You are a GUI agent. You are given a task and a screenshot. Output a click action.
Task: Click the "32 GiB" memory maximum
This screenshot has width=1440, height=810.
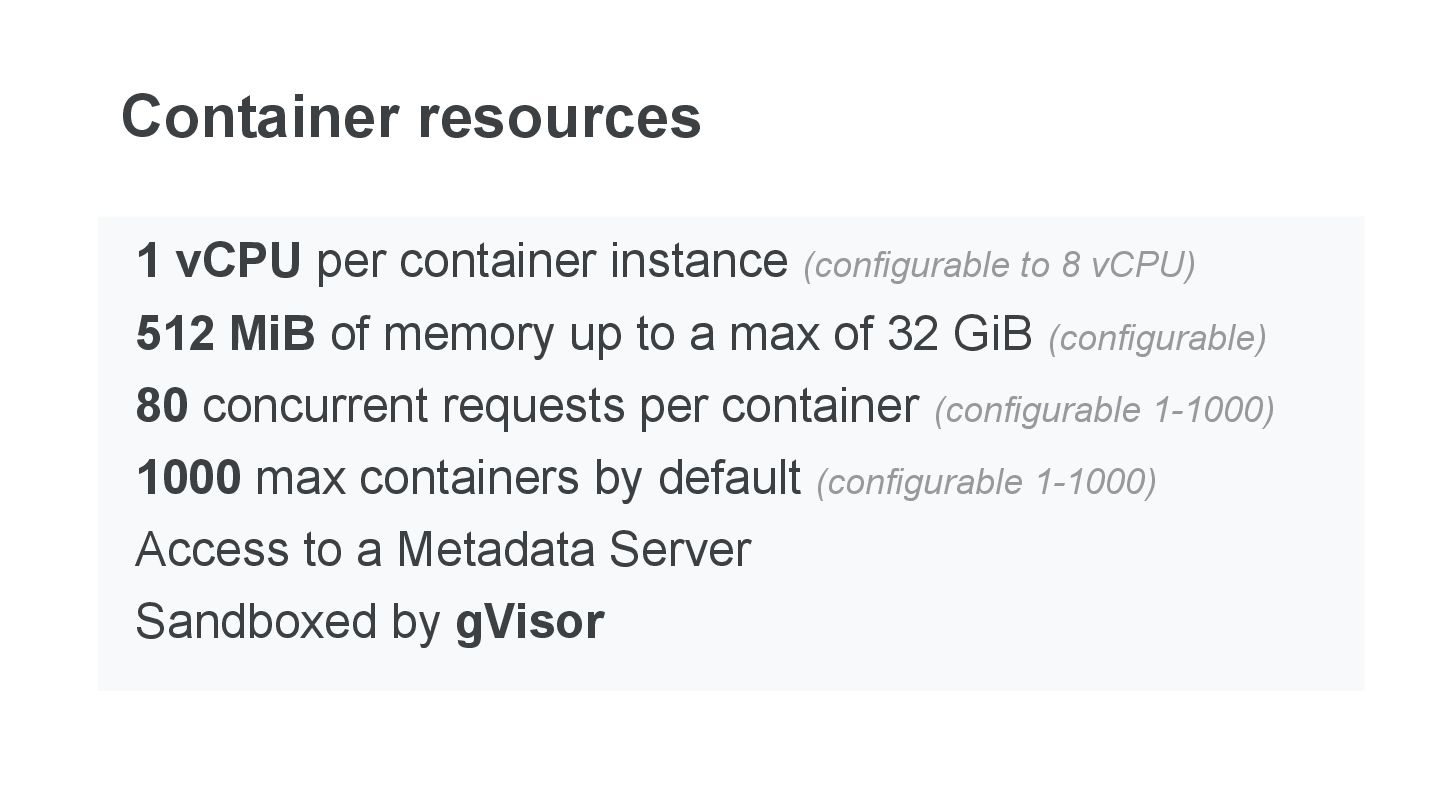(x=958, y=334)
